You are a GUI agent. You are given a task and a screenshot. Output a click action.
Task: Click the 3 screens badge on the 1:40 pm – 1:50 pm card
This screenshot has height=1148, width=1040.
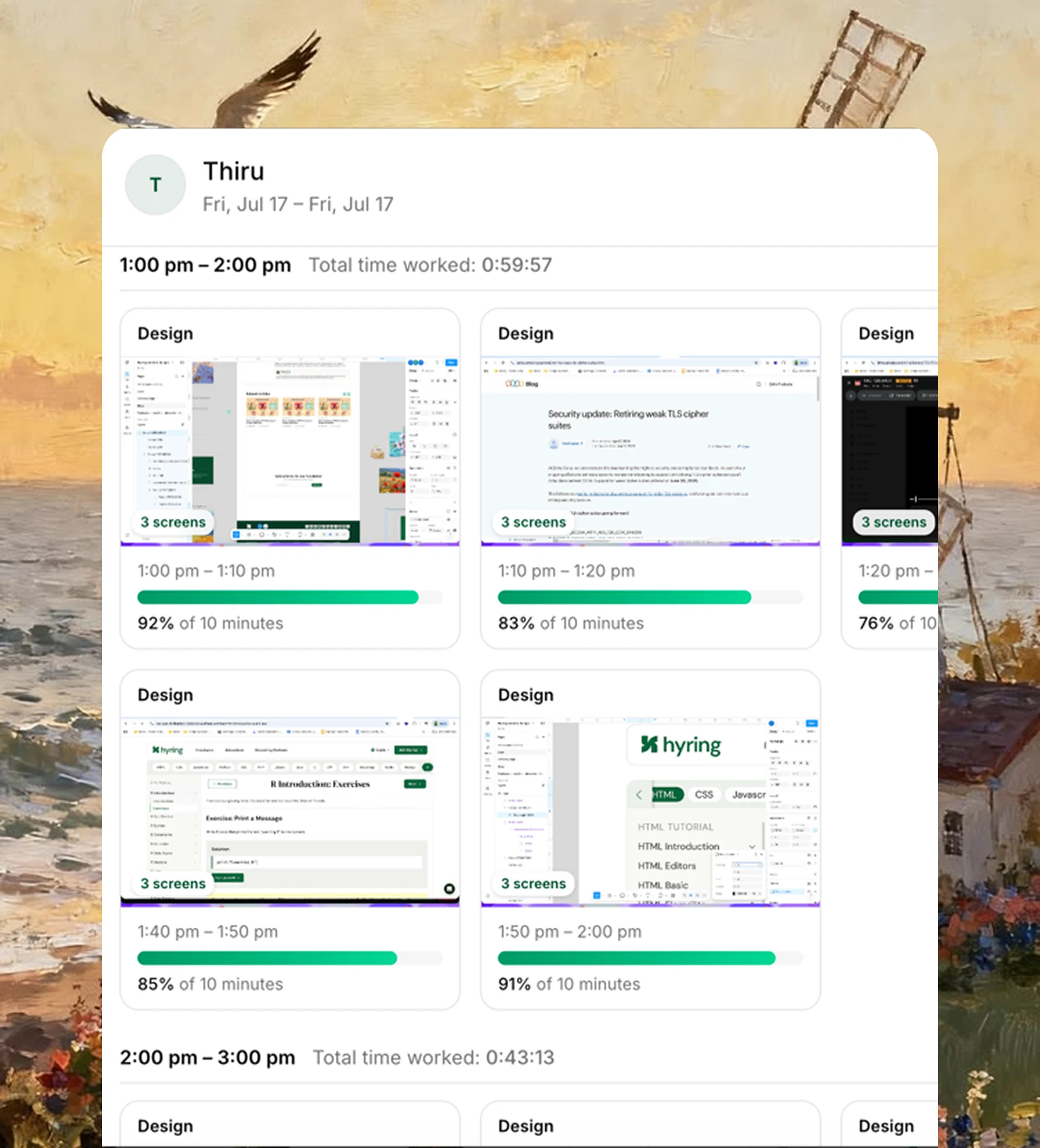tap(173, 883)
